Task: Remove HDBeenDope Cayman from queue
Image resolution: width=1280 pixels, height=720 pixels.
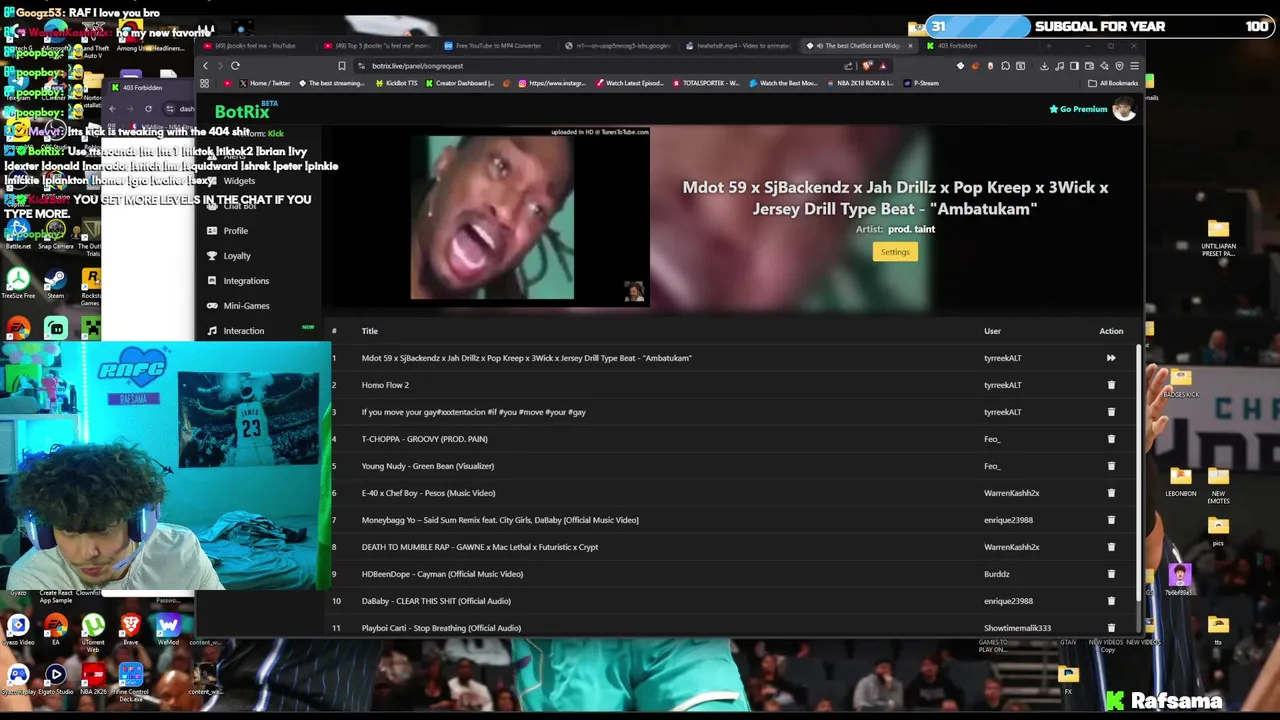Action: click(x=1111, y=574)
